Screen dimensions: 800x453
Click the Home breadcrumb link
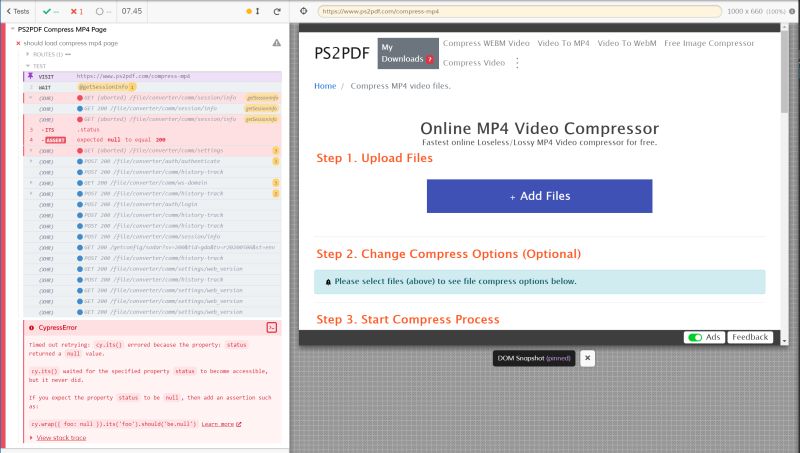[325, 86]
